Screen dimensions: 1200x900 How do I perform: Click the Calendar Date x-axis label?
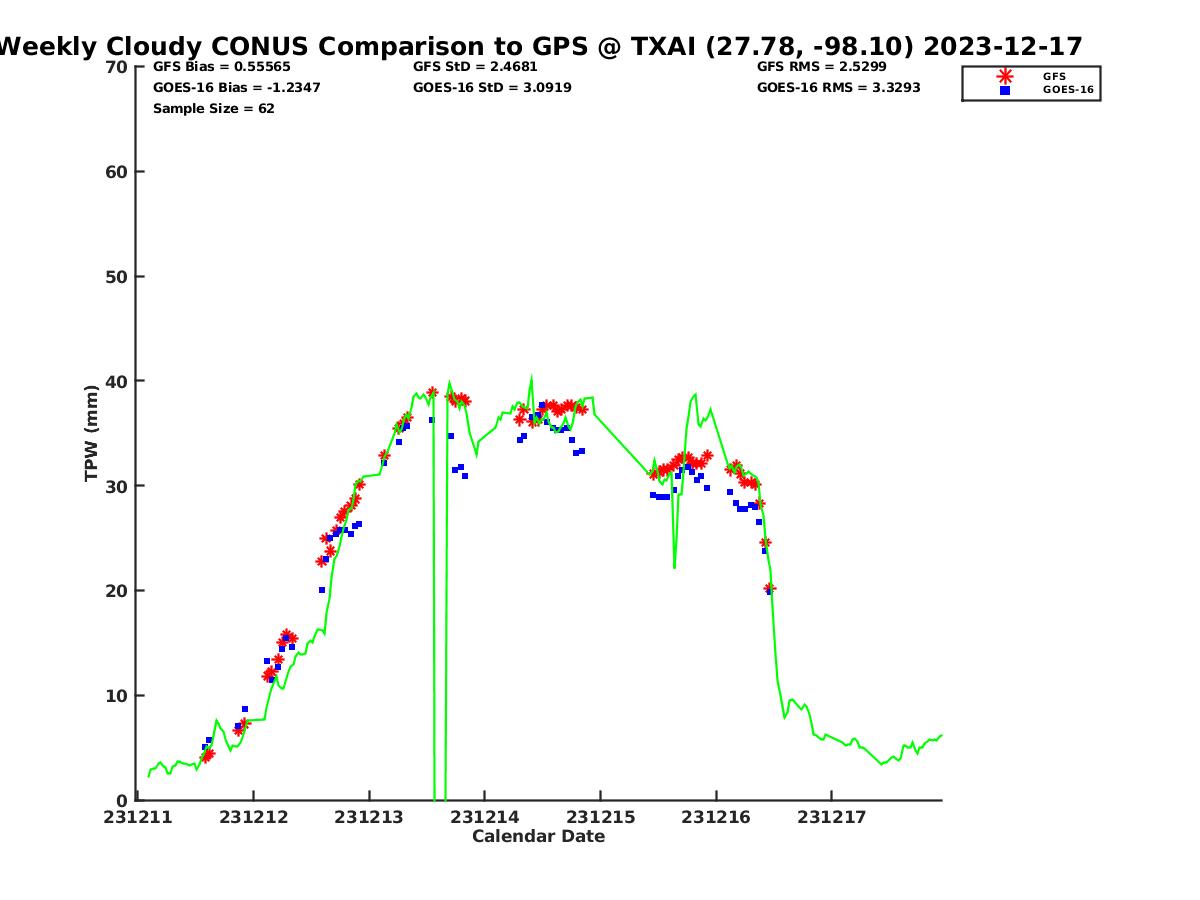(538, 836)
